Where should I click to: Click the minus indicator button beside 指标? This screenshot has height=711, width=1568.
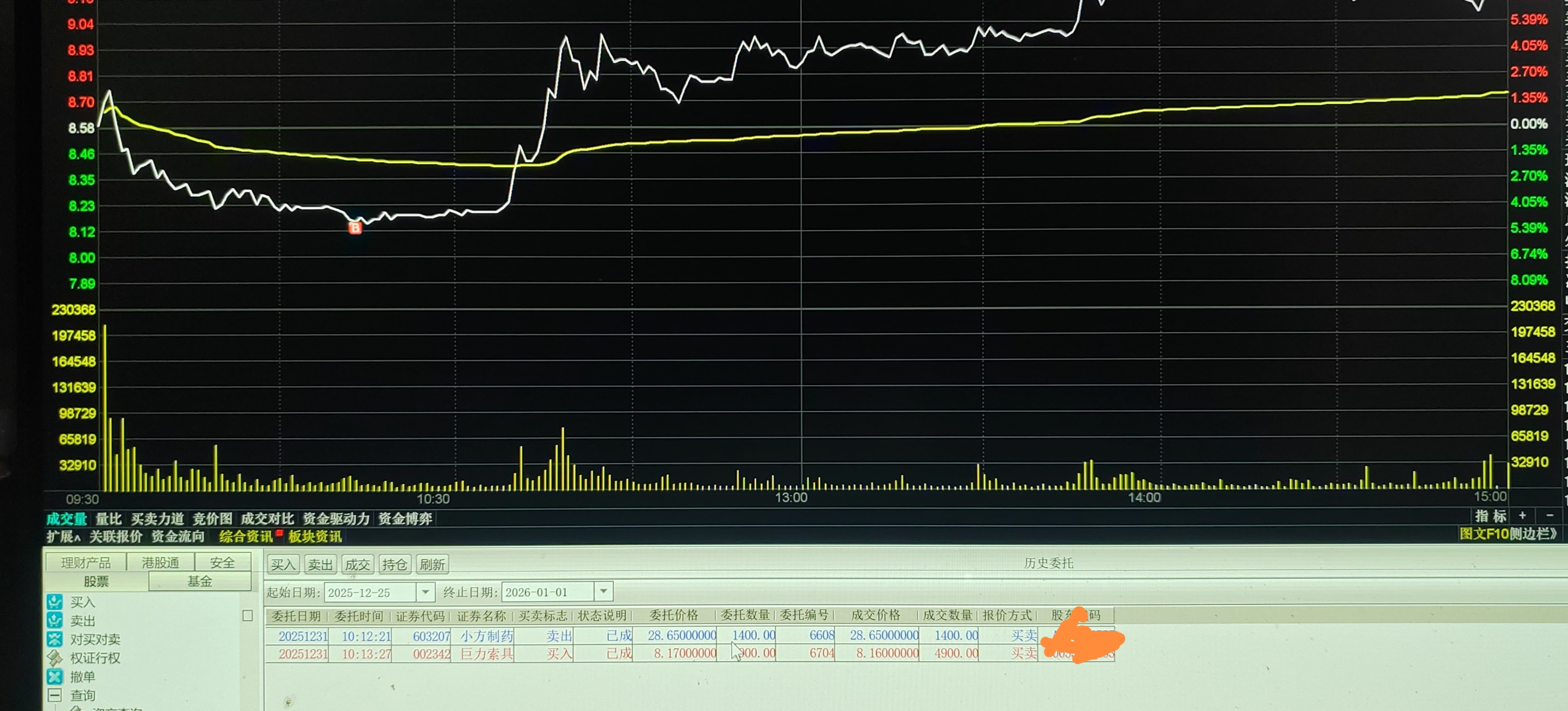(x=1550, y=516)
